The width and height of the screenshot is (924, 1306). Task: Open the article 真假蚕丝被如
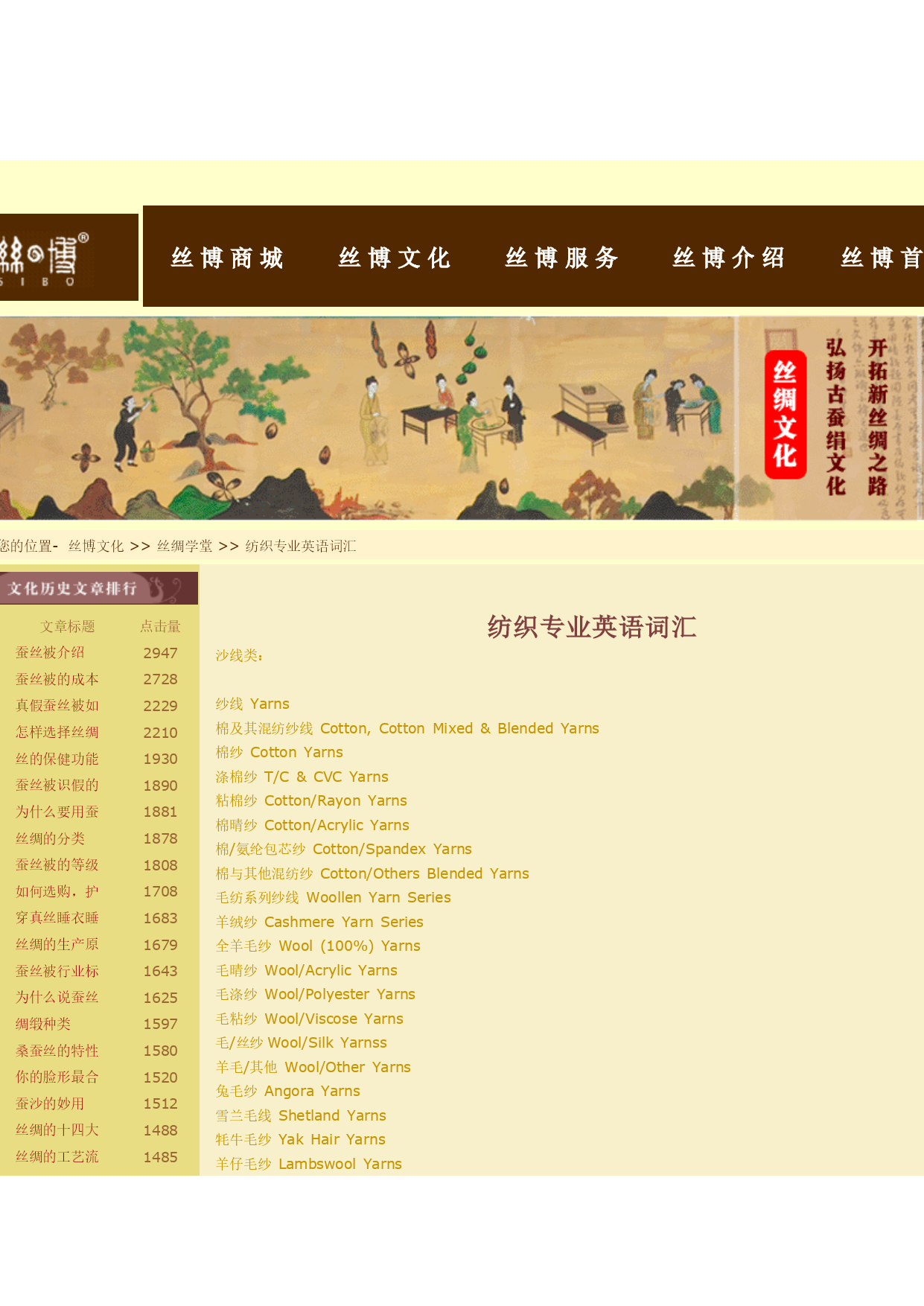coord(57,705)
